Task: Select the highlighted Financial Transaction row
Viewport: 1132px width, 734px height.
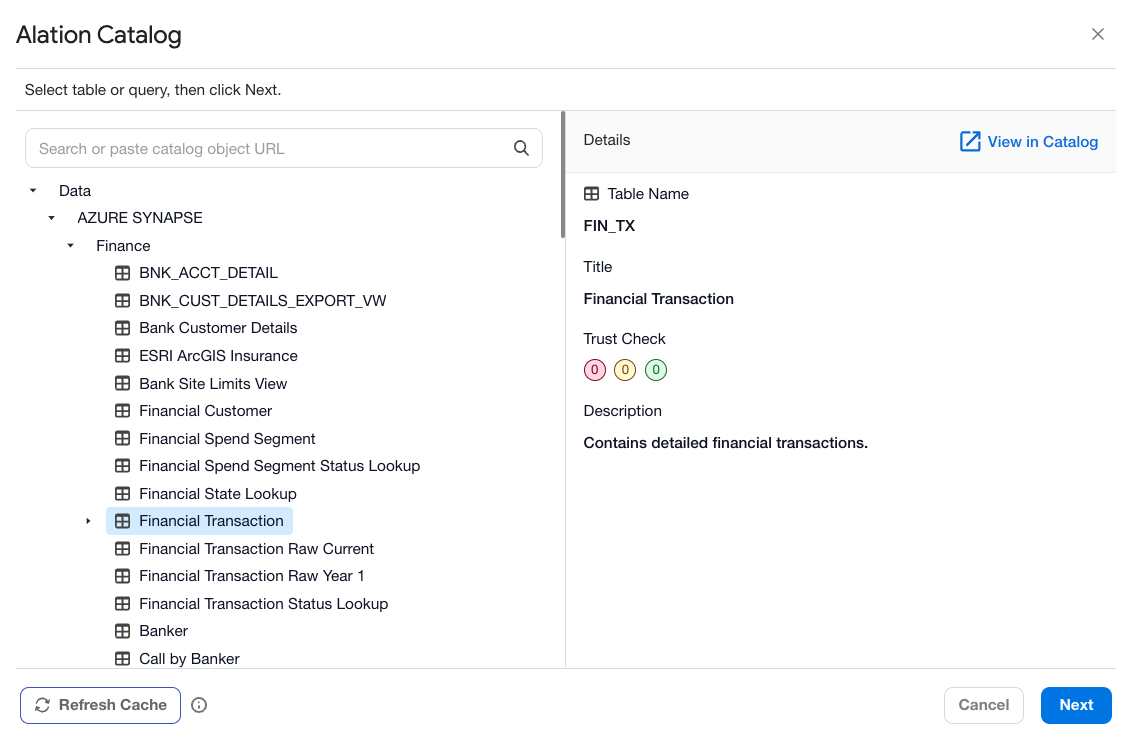Action: click(199, 521)
